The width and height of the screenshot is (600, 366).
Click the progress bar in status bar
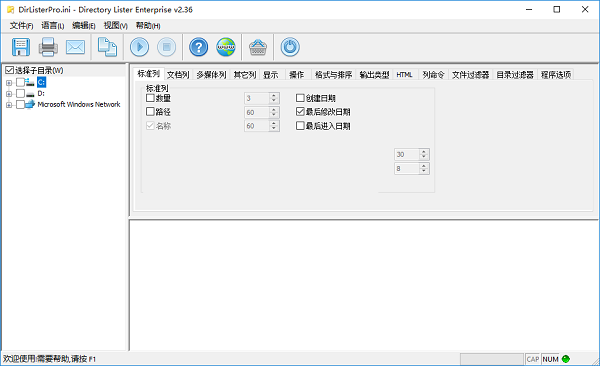pyautogui.click(x=491, y=359)
